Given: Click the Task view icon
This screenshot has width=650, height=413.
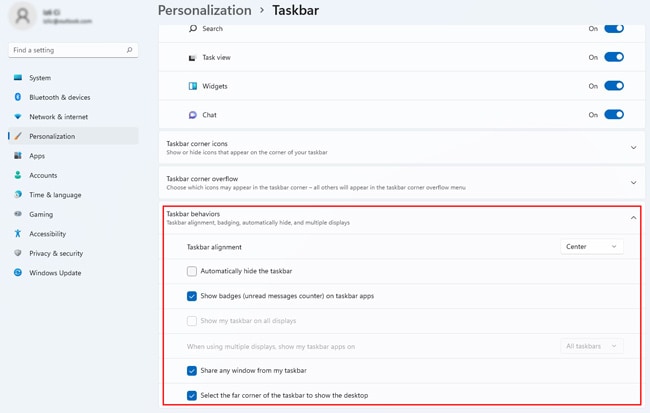Looking at the screenshot, I should pos(192,58).
